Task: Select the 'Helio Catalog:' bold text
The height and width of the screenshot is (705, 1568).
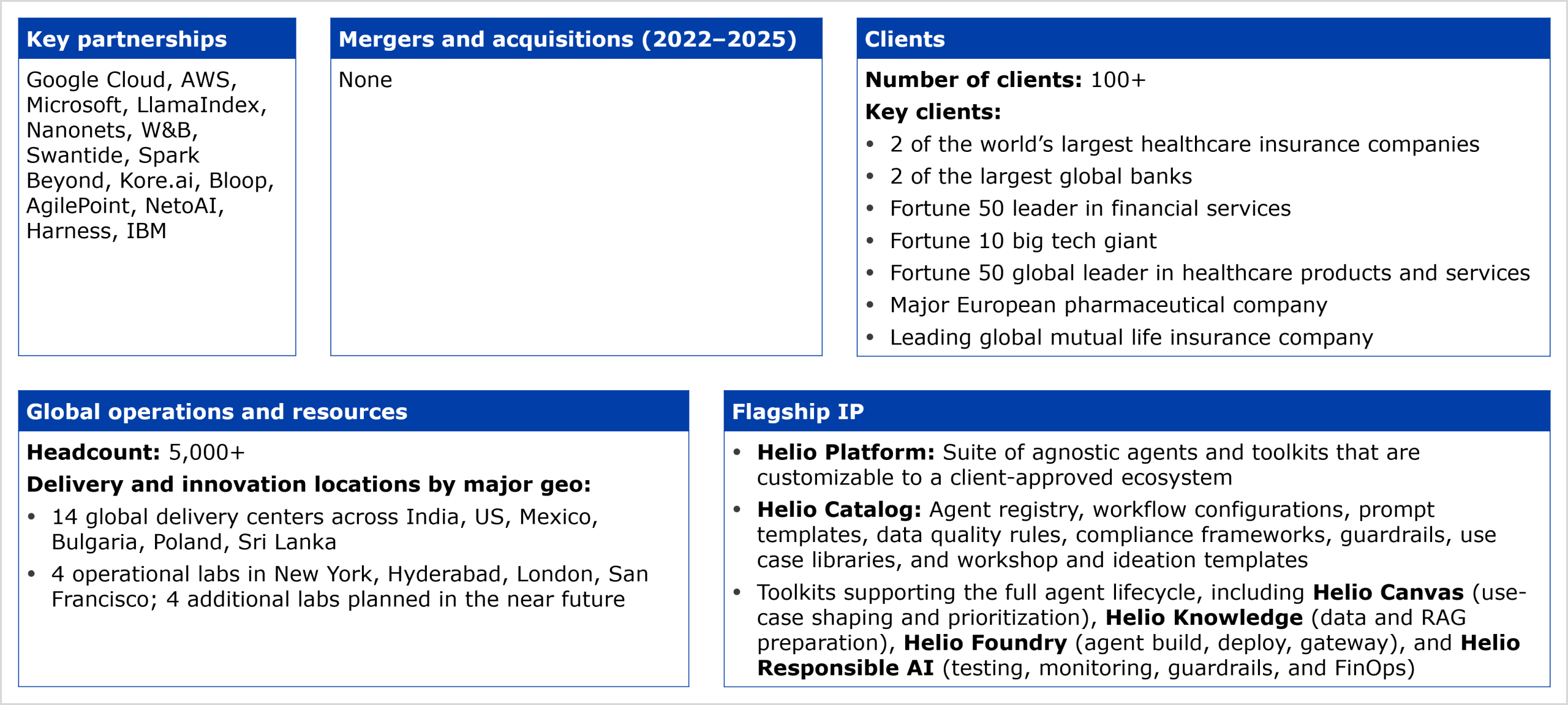Action: point(839,510)
